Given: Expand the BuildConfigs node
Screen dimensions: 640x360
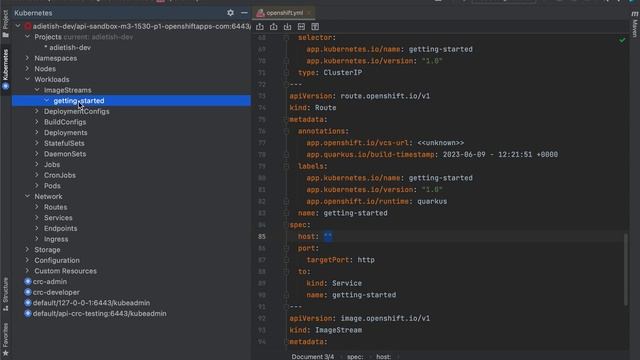Looking at the screenshot, I should 37,122.
